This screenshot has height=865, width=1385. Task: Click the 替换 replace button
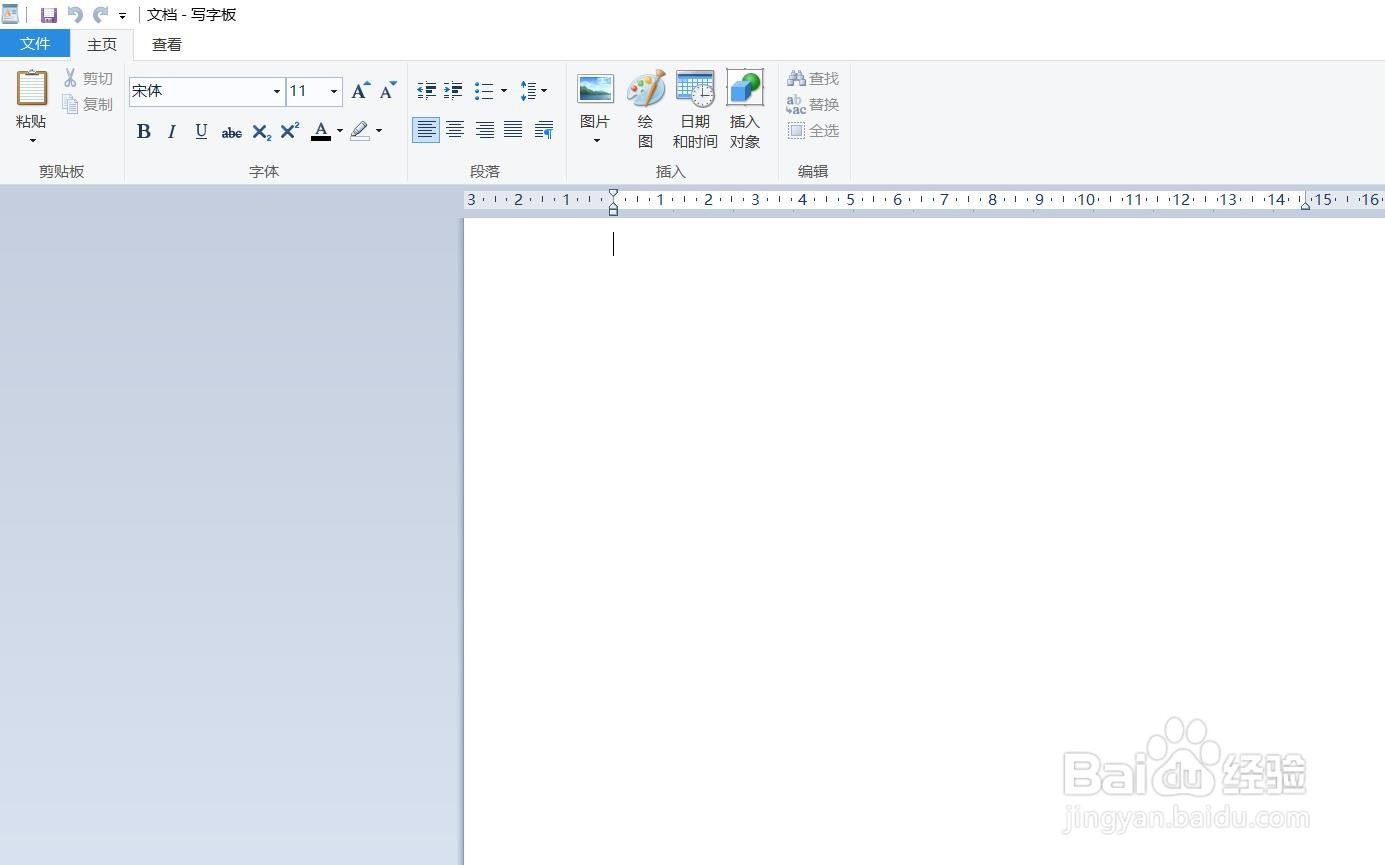(813, 104)
